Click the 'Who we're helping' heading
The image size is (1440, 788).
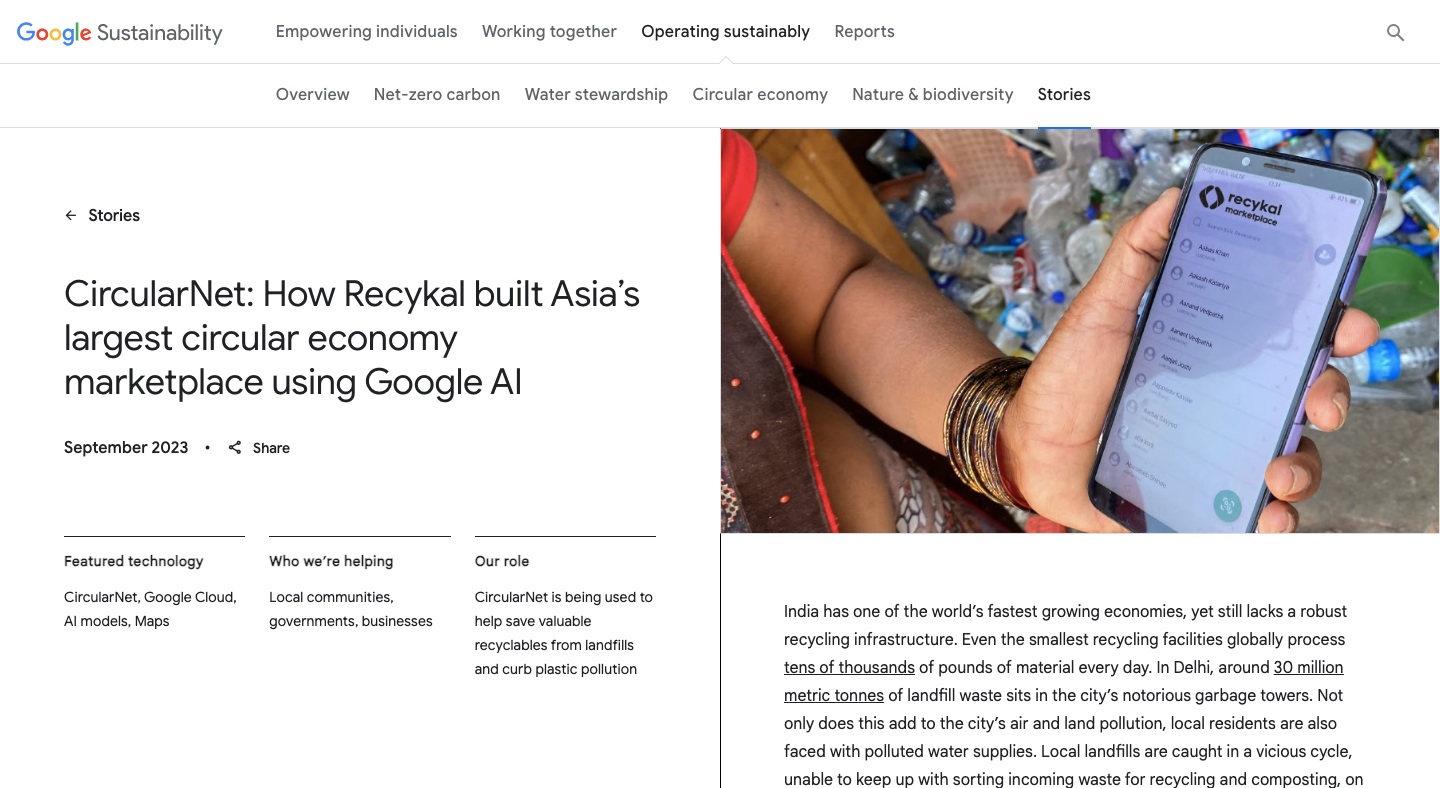[x=331, y=561]
